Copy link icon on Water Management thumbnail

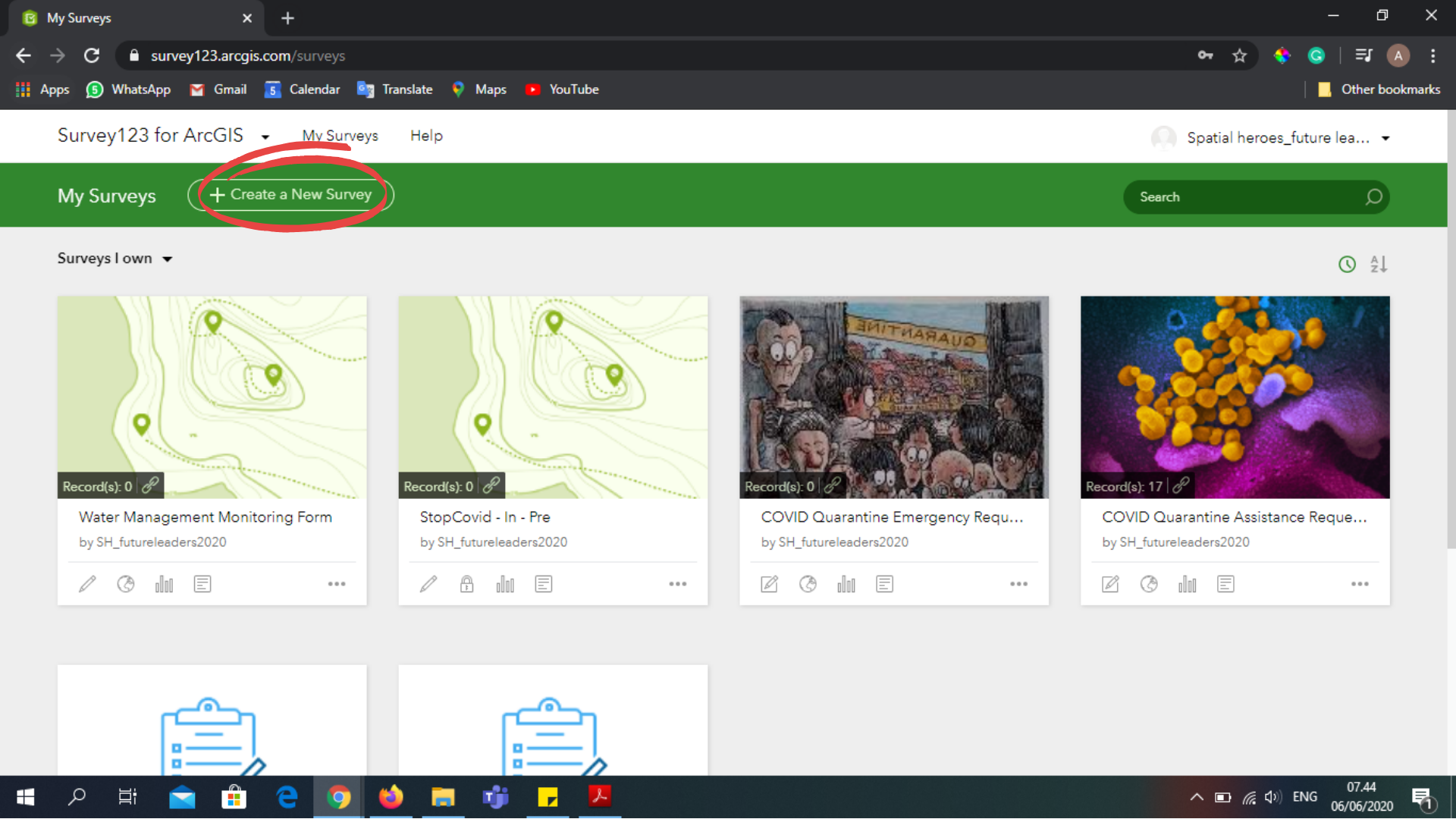(151, 485)
